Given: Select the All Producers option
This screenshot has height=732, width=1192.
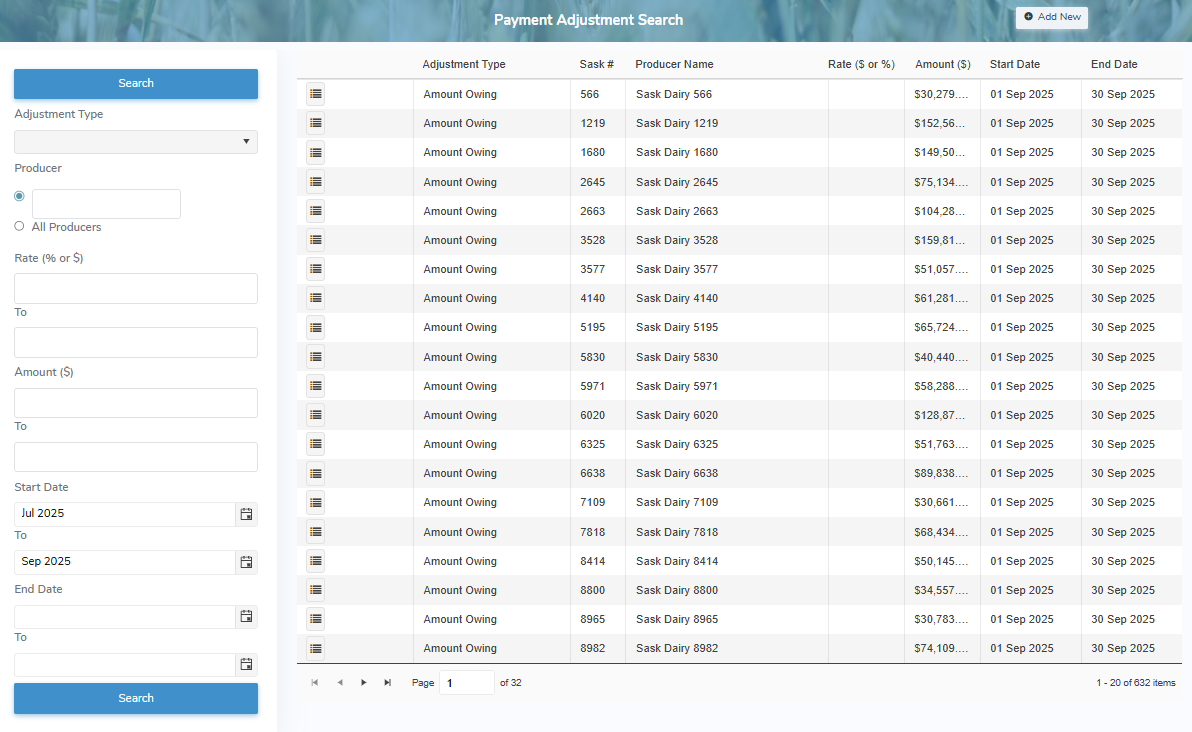Looking at the screenshot, I should [x=19, y=226].
